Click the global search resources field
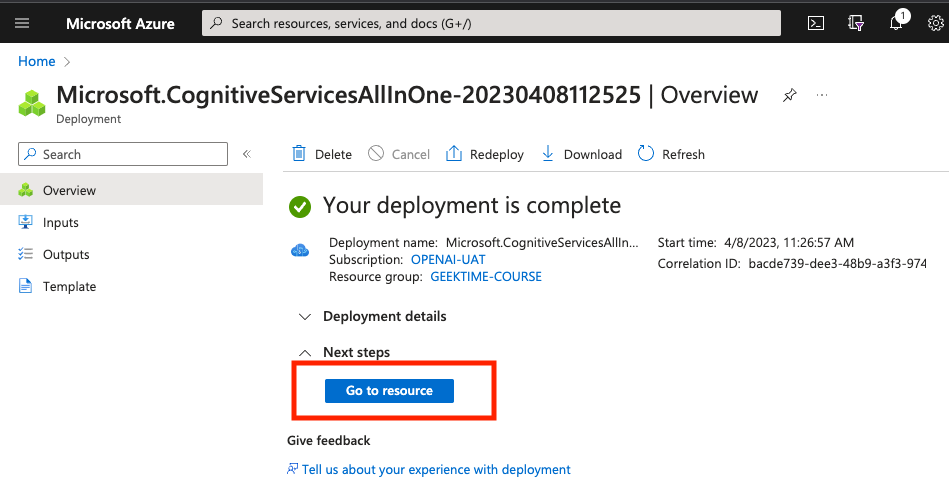The height and width of the screenshot is (492, 949). click(491, 23)
